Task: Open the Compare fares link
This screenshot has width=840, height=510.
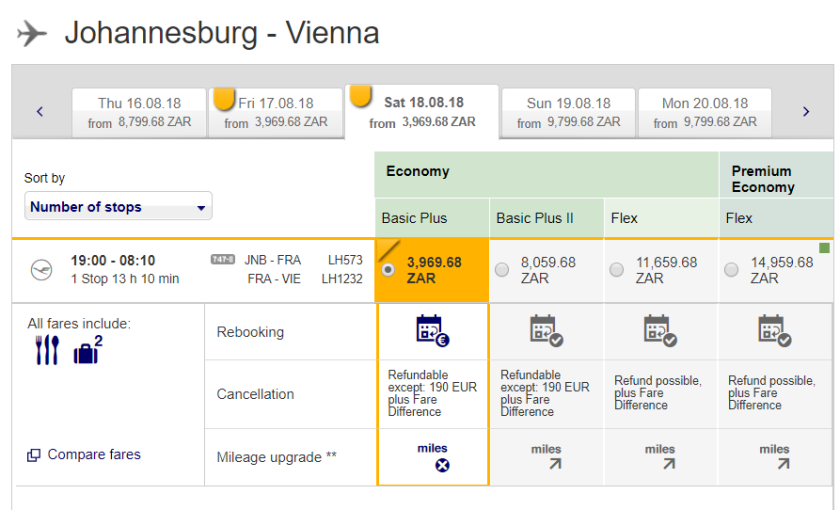Action: click(84, 455)
